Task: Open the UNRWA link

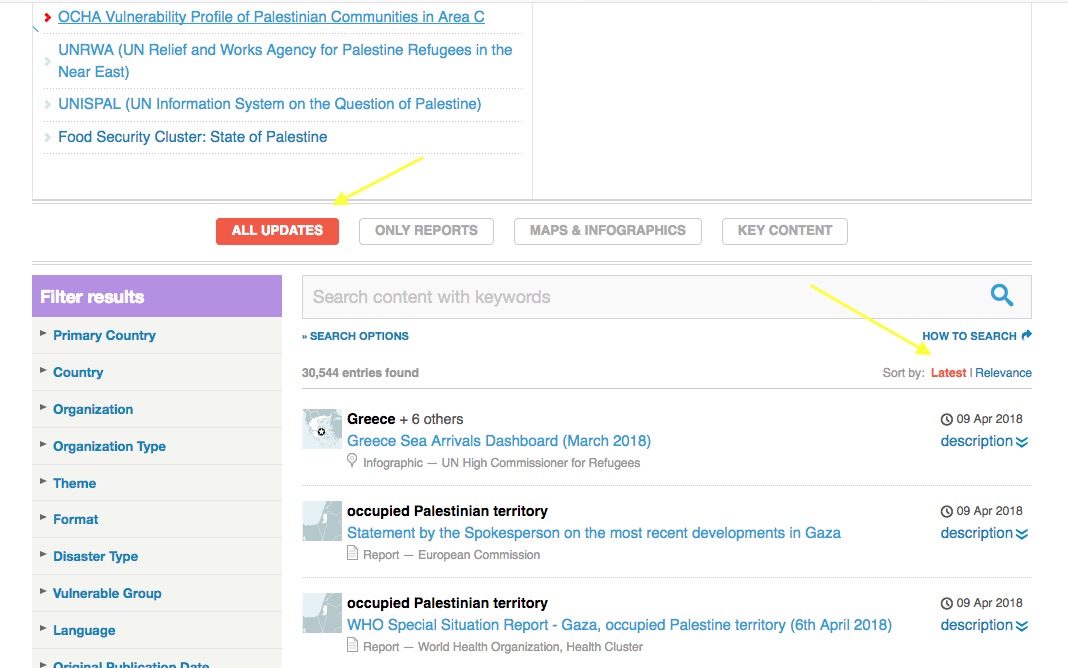Action: pyautogui.click(x=285, y=61)
